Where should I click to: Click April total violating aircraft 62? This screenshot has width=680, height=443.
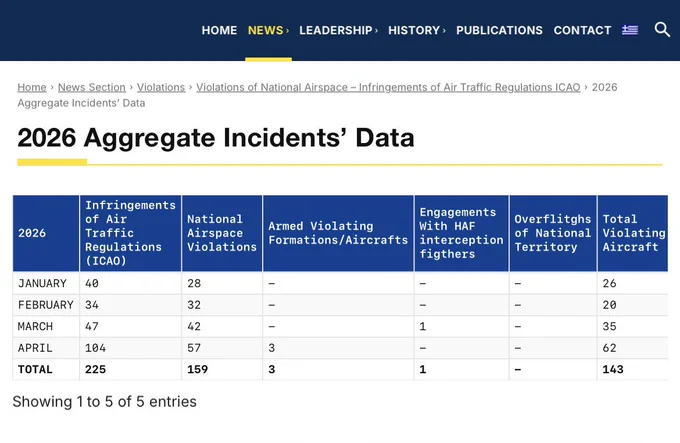coord(609,348)
